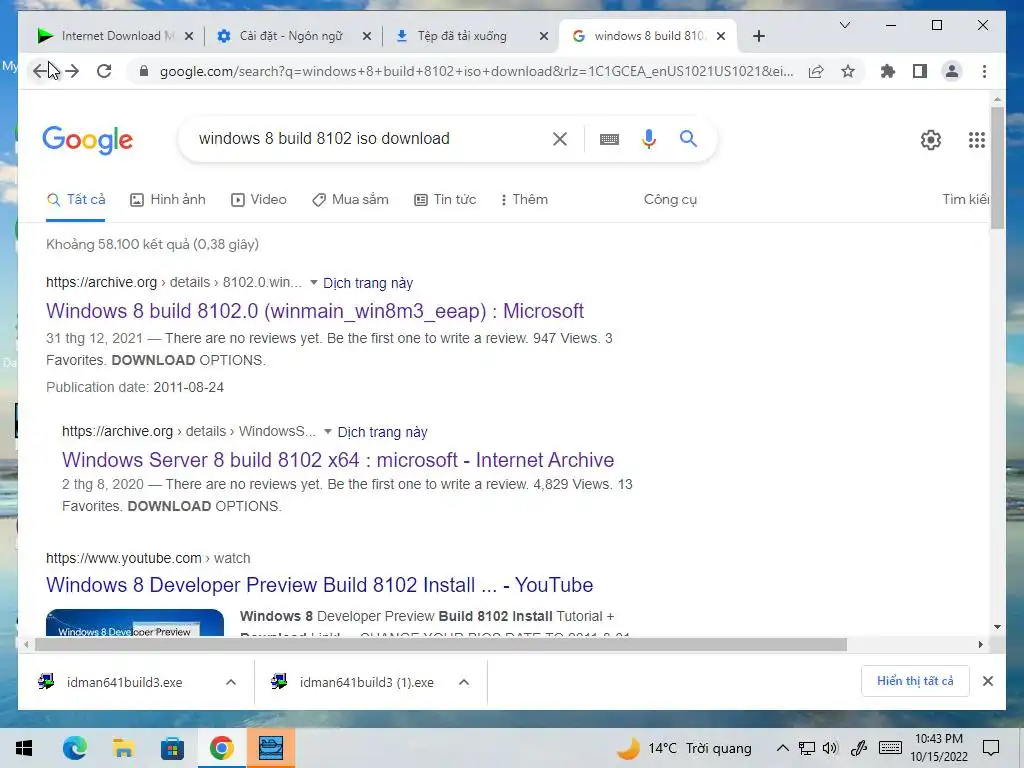Open Windows 8 build 8102.0 archive result
1024x768 pixels.
[x=315, y=311]
